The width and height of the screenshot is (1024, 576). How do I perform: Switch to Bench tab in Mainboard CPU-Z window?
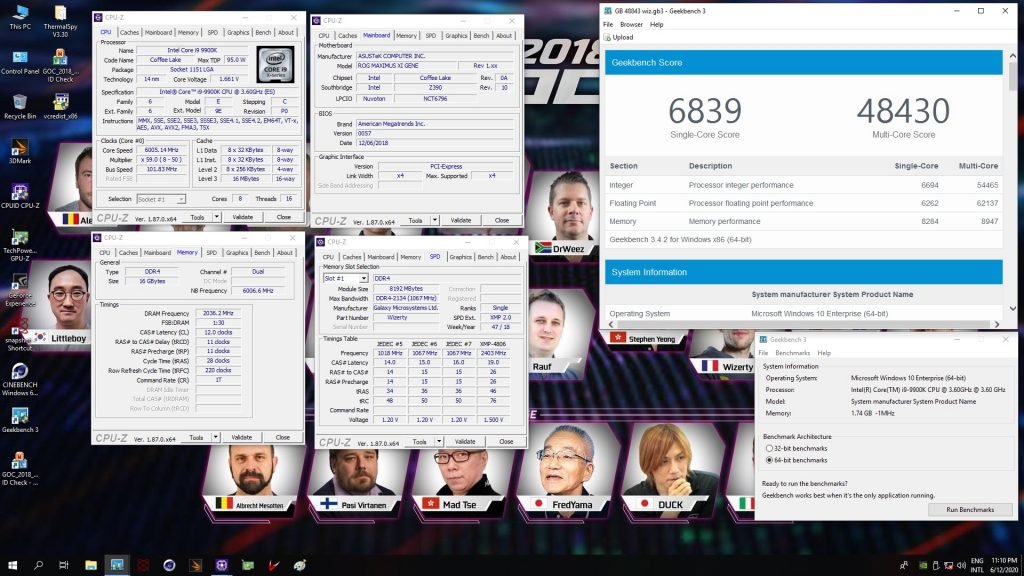pos(481,36)
